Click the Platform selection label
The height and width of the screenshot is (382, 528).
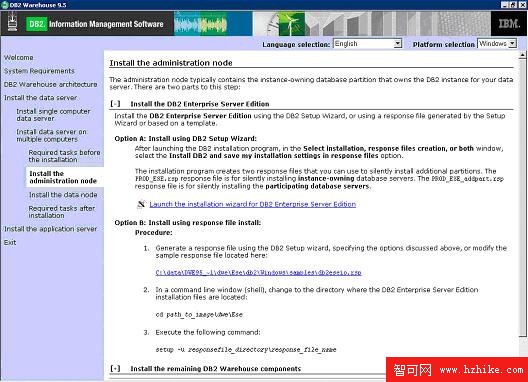click(x=444, y=44)
